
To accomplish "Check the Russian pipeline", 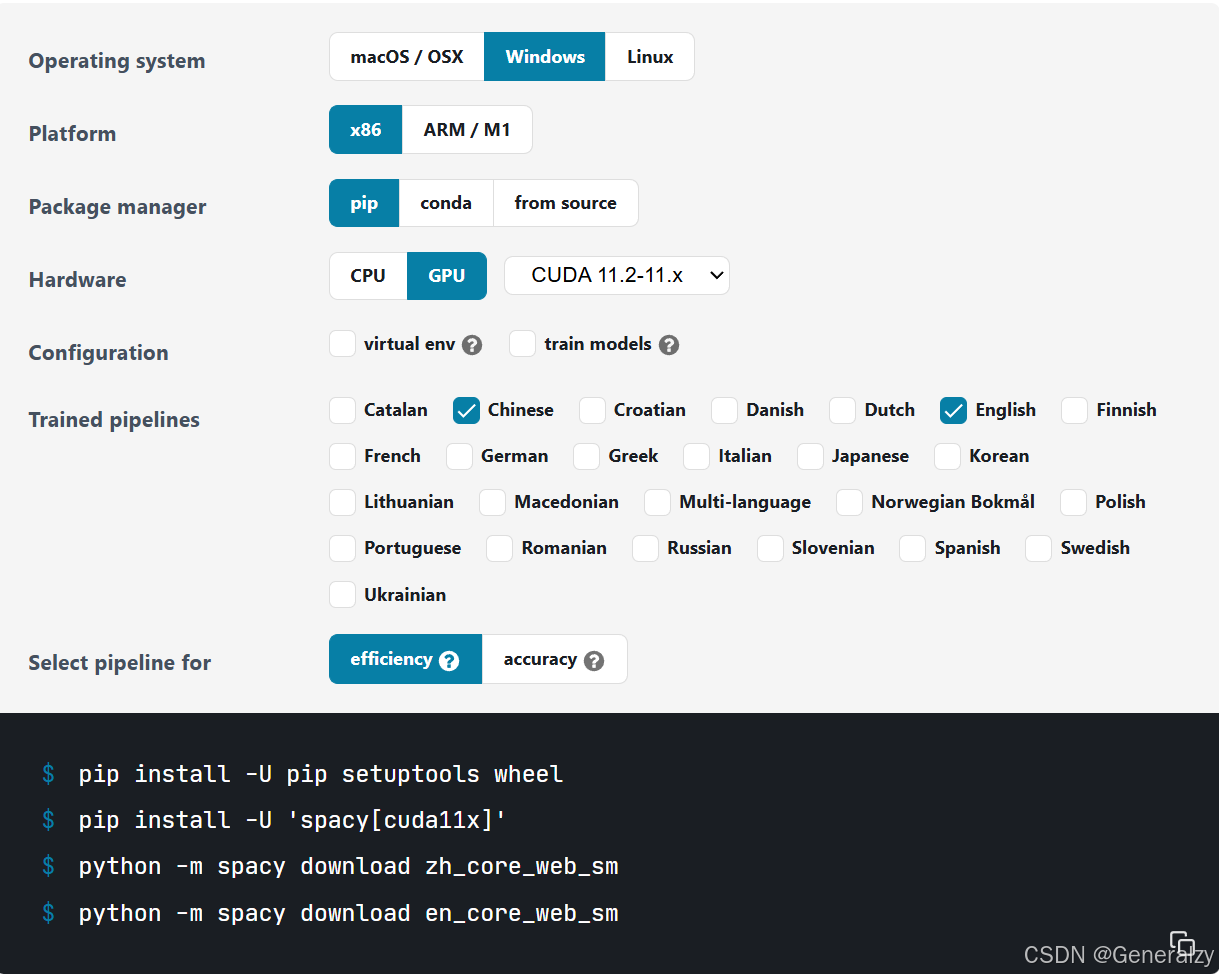I will (646, 548).
